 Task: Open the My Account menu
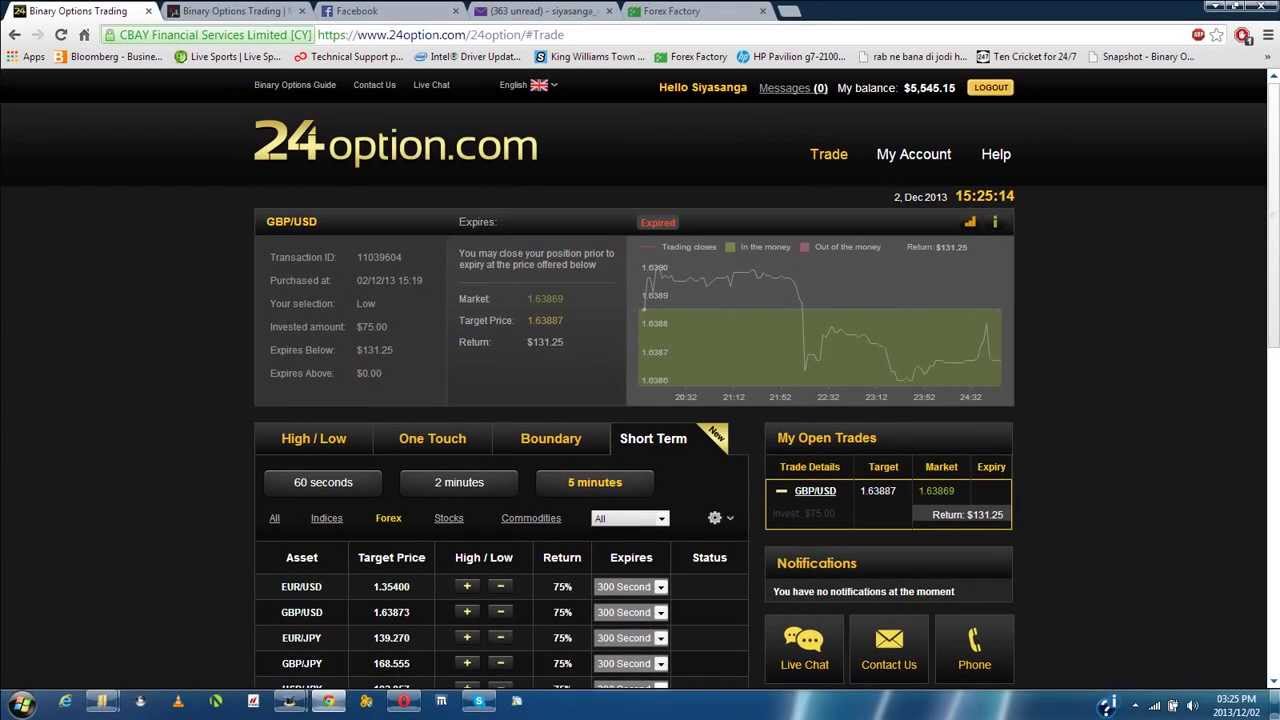coord(914,154)
